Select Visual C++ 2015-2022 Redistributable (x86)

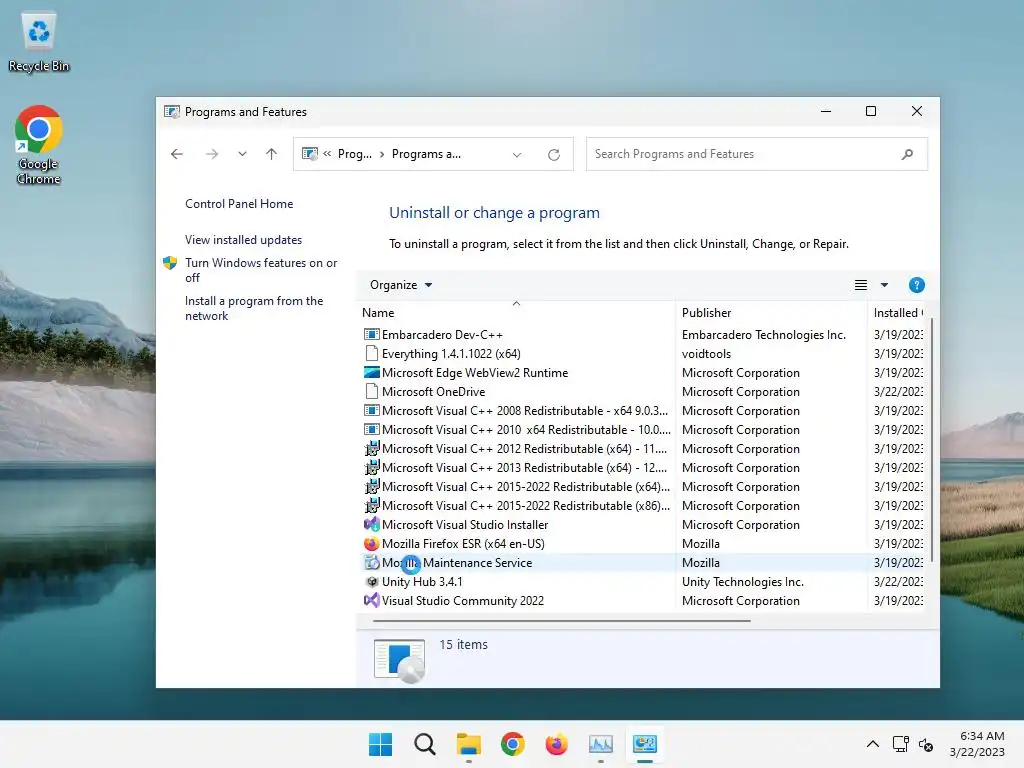[x=516, y=505]
